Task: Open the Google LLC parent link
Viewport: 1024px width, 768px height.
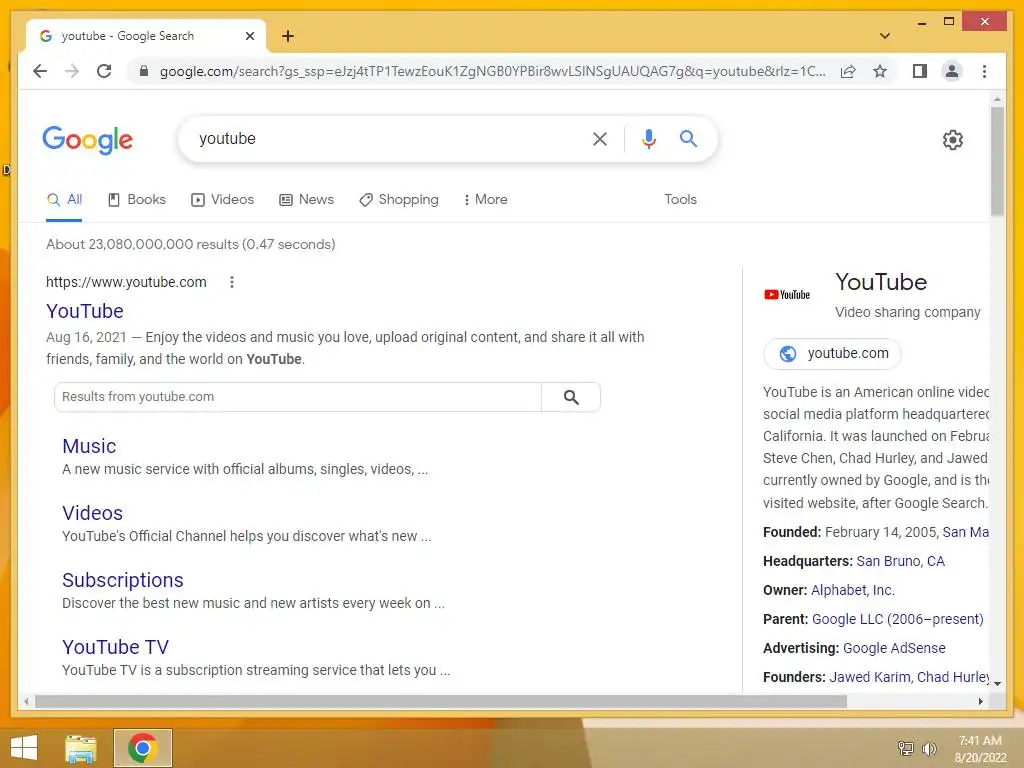Action: click(897, 619)
